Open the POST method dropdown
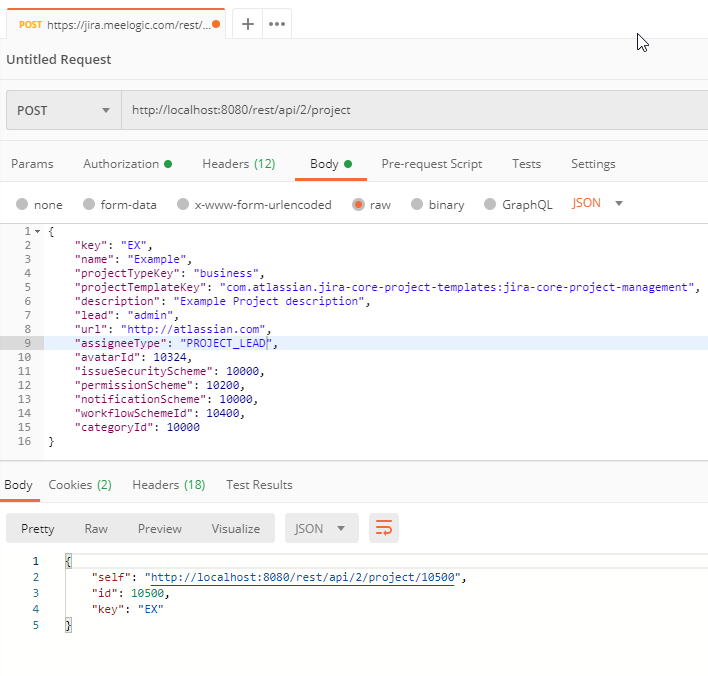Screen dimensions: 708x676 (x=63, y=110)
